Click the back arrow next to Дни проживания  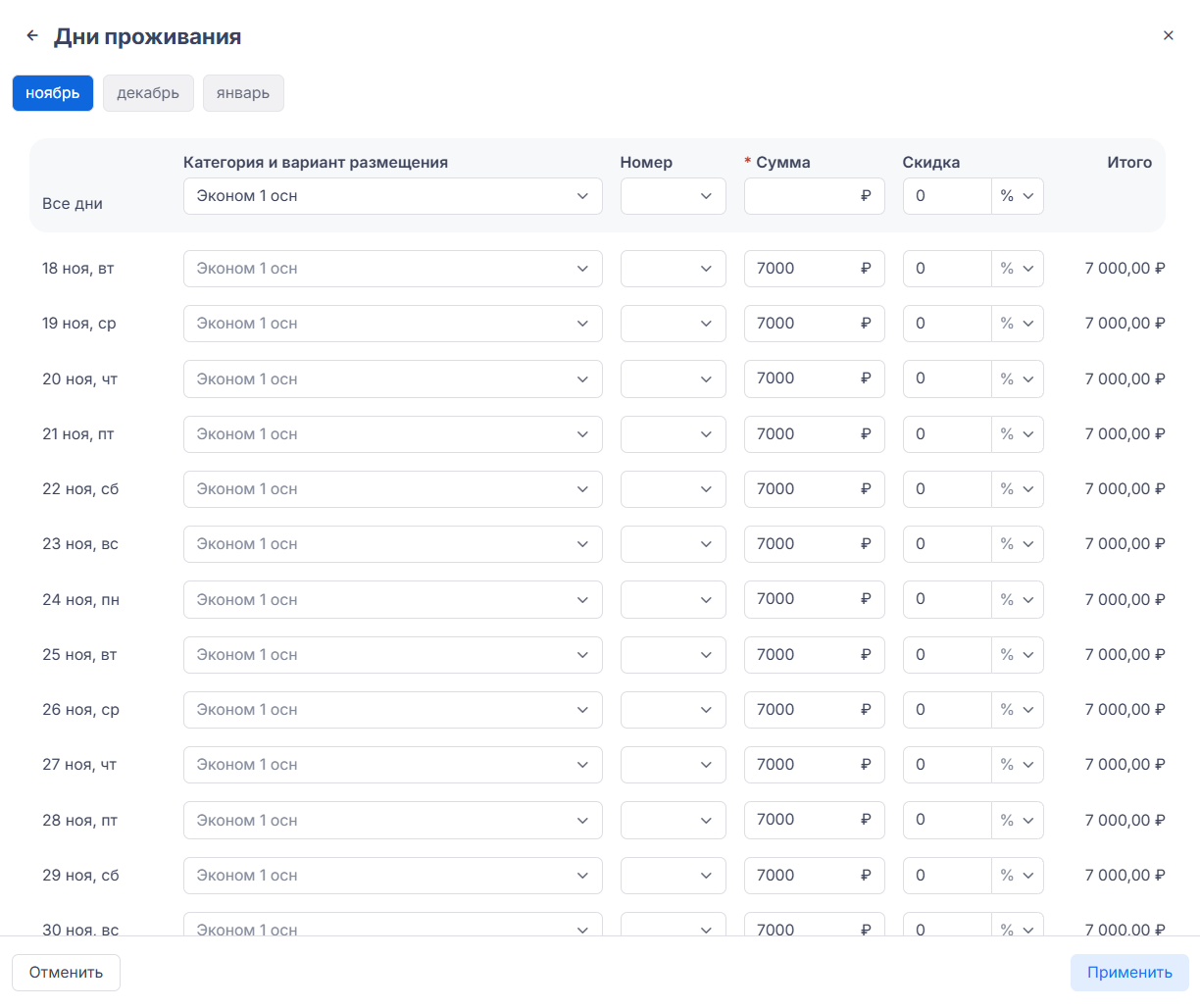pos(32,36)
